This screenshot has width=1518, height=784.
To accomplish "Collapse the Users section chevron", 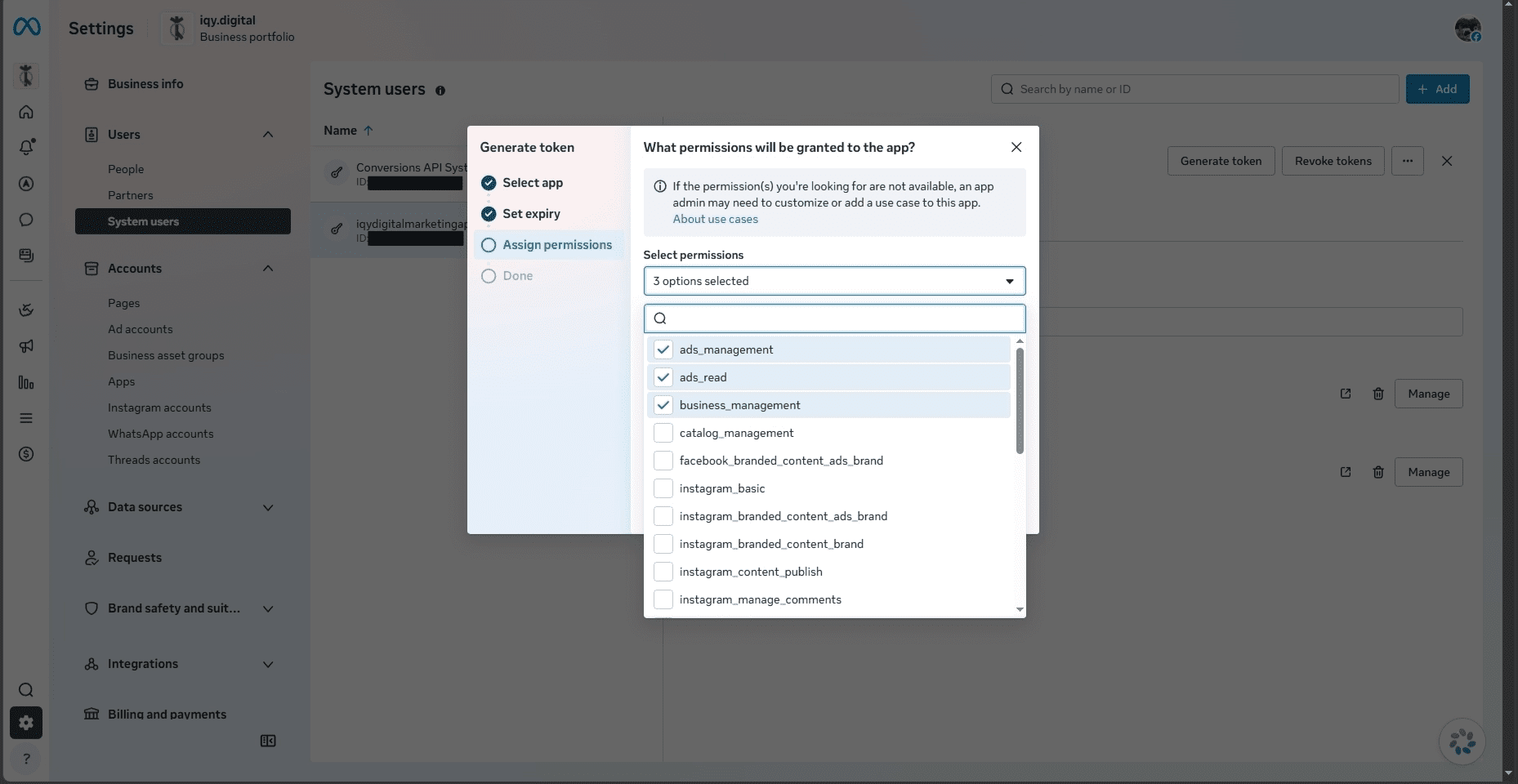I will (x=268, y=134).
